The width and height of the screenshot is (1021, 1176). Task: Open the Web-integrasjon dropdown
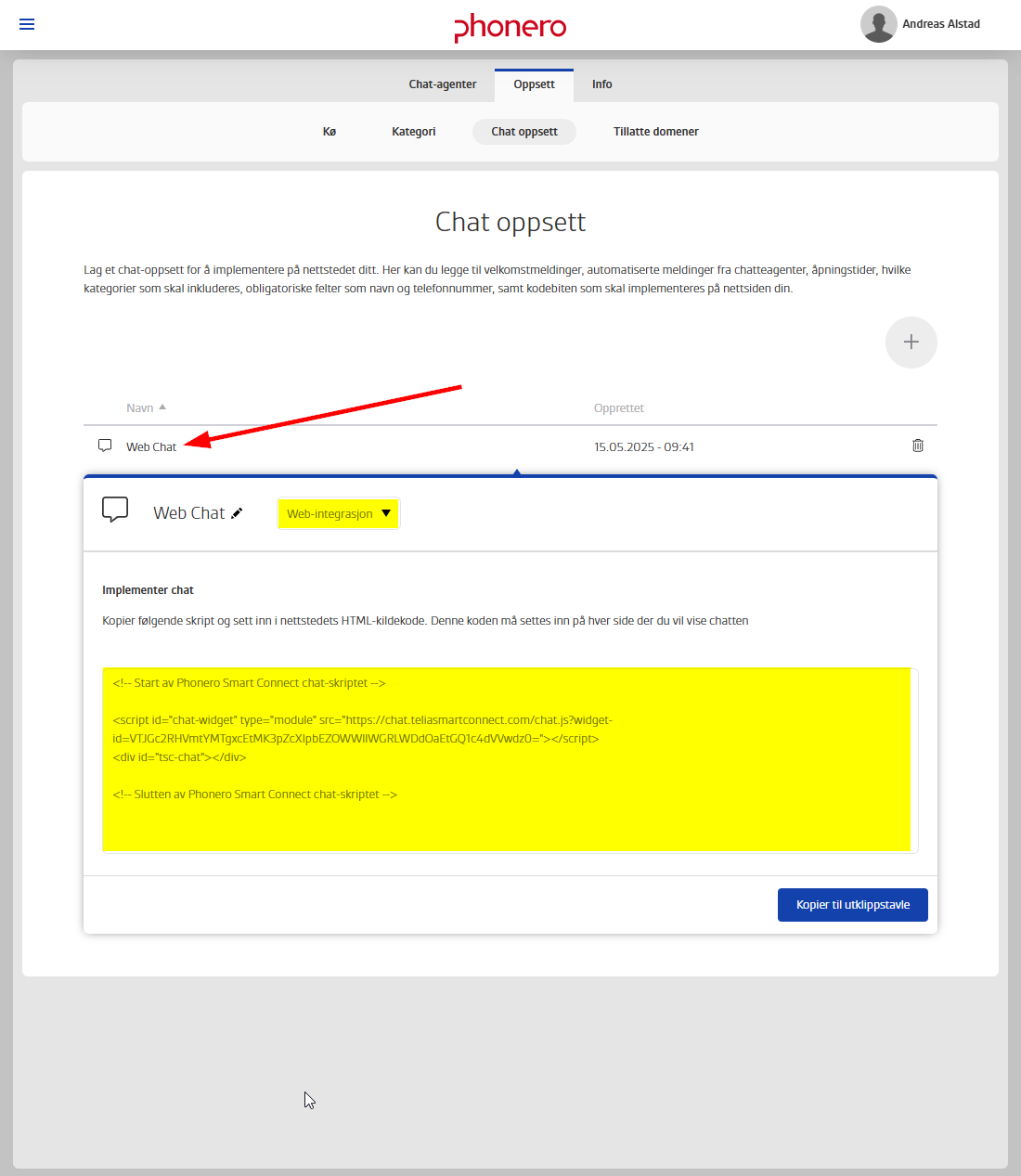coord(339,513)
